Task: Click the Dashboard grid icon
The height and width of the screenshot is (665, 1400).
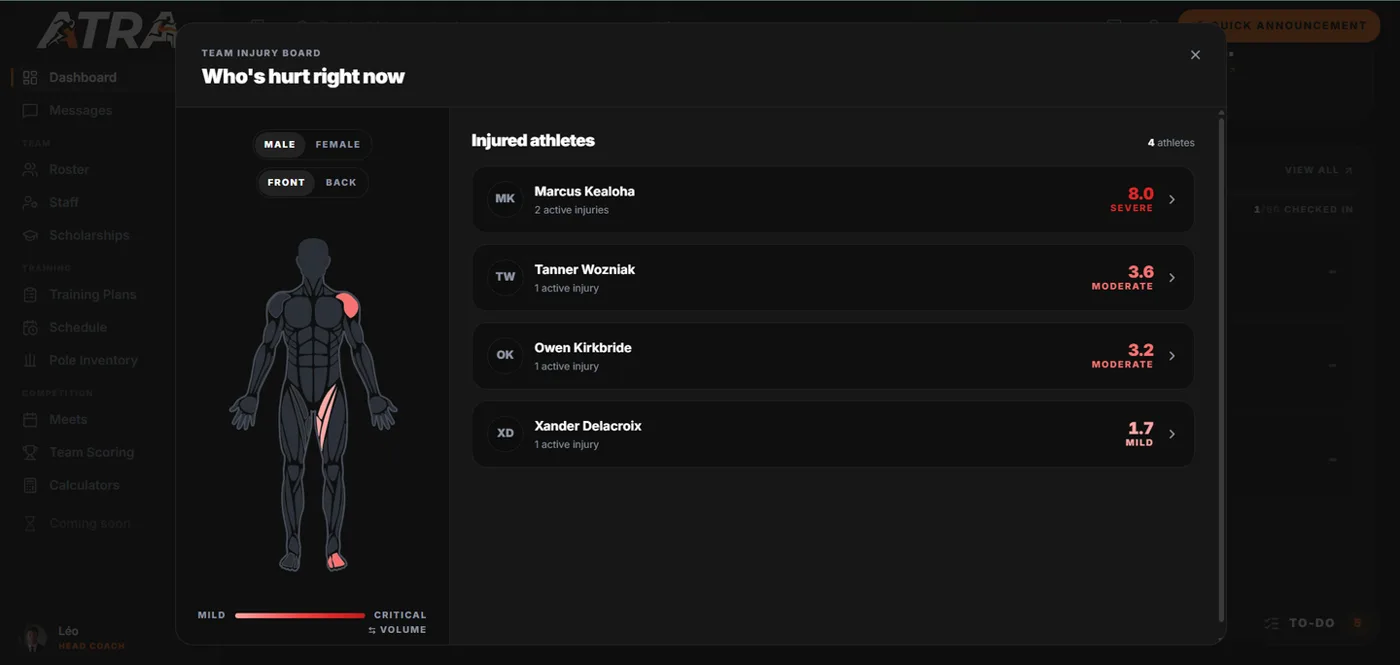Action: coord(30,77)
